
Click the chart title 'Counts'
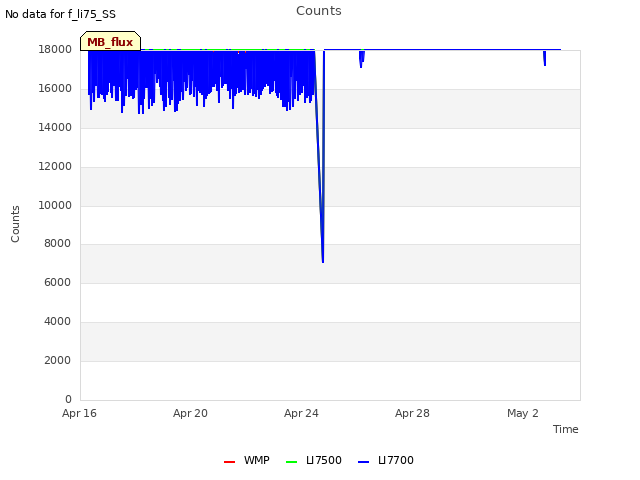[319, 11]
